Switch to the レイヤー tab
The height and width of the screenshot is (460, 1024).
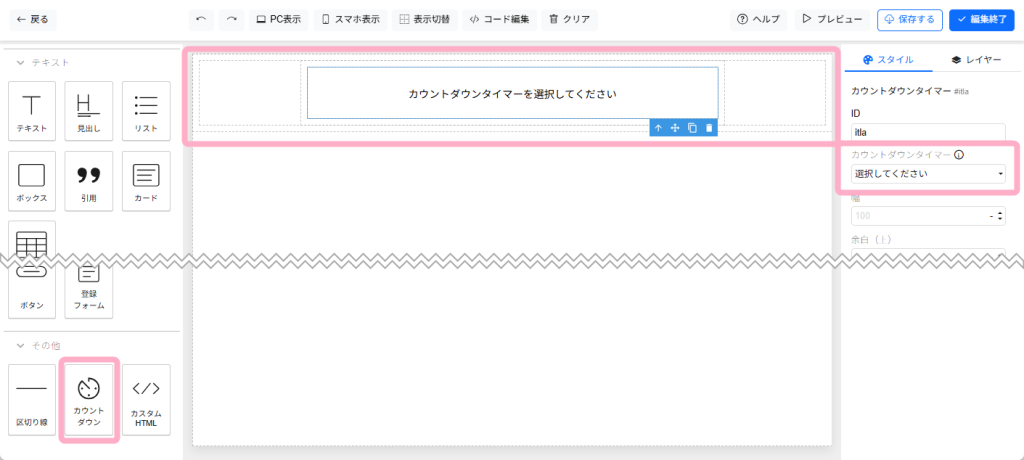point(976,60)
